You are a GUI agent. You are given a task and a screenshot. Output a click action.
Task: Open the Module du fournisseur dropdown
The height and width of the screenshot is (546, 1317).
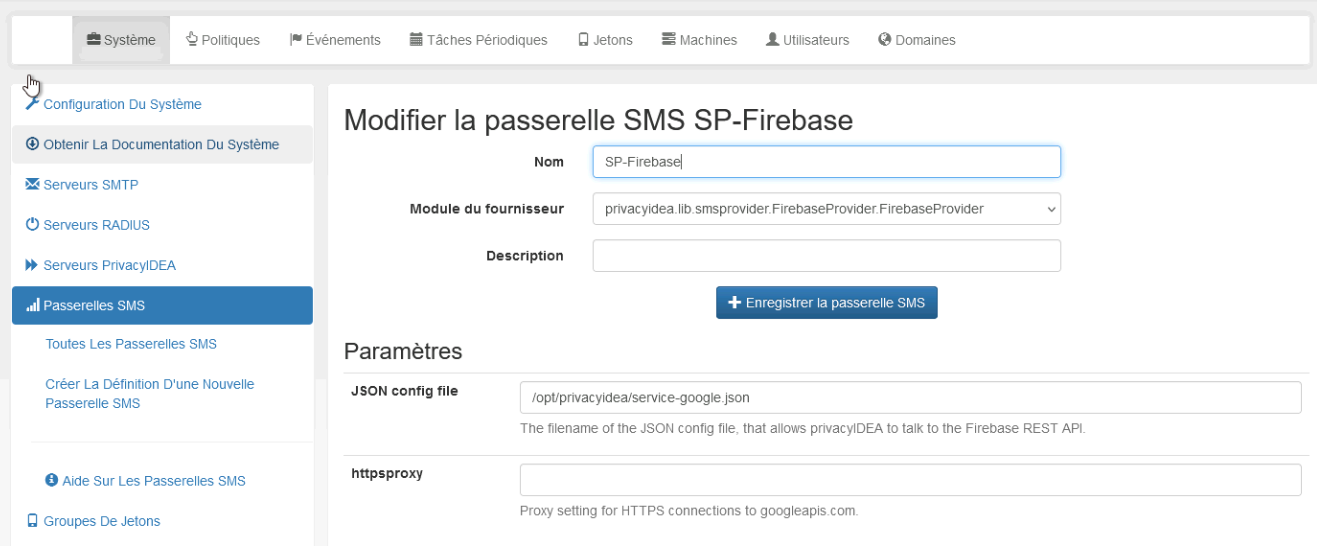(x=826, y=209)
